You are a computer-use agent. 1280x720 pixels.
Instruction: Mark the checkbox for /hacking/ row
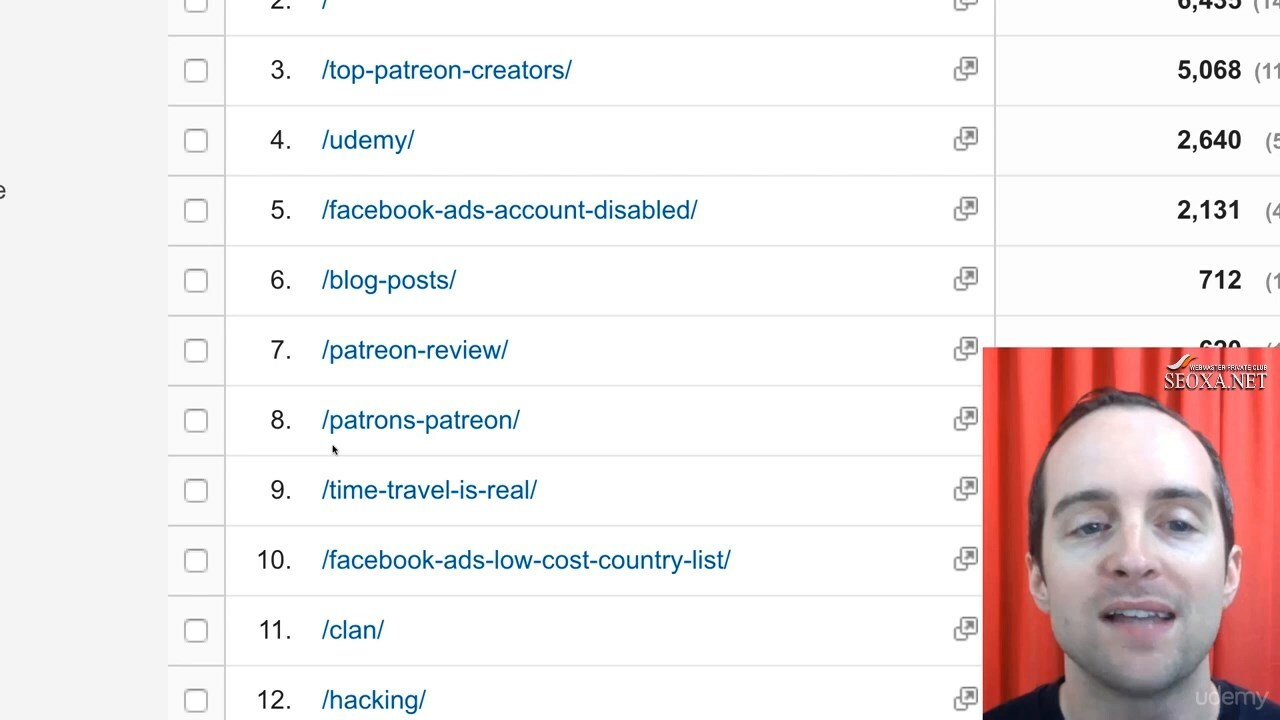pyautogui.click(x=196, y=701)
